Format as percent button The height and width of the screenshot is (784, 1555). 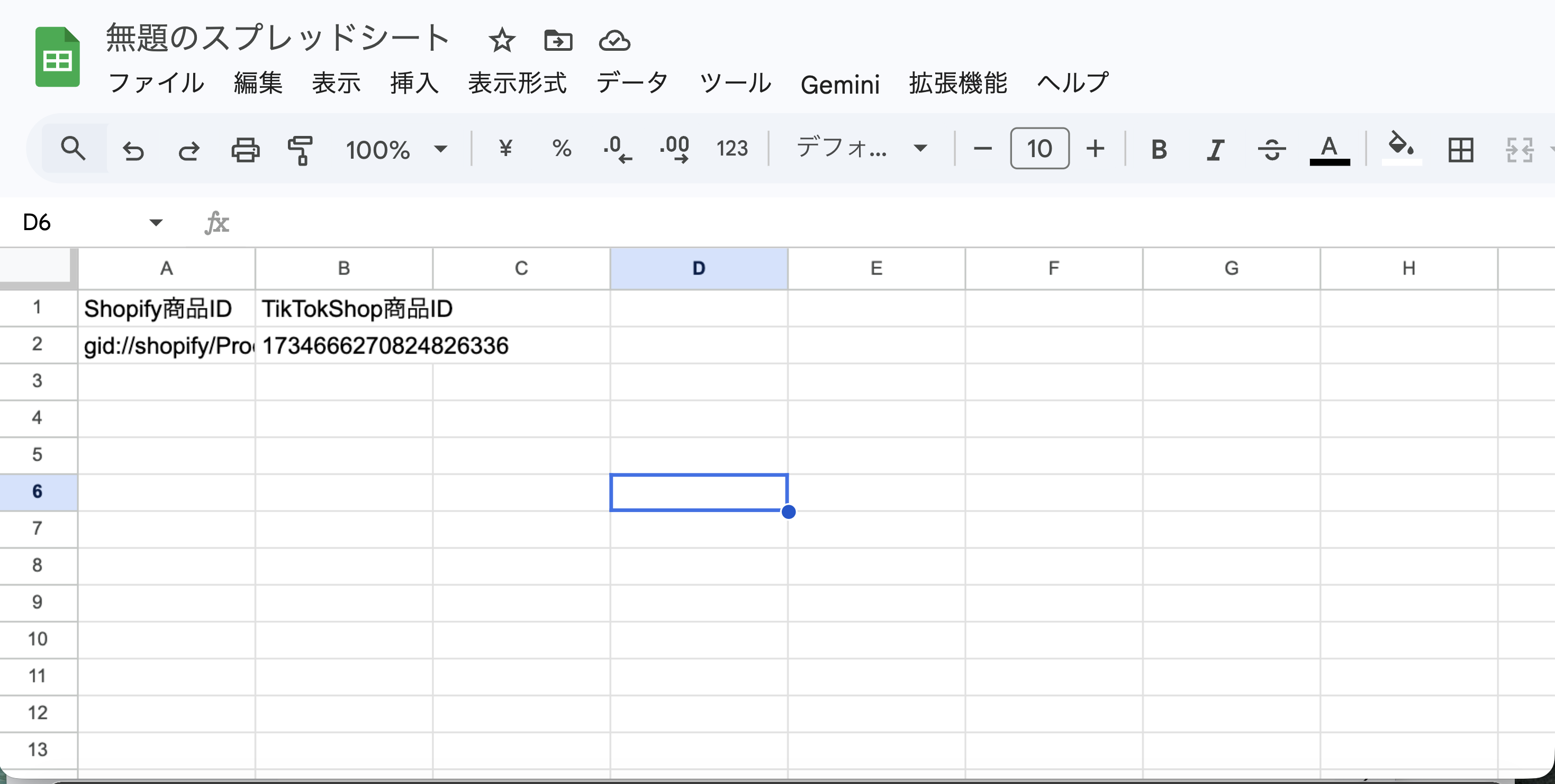(562, 149)
